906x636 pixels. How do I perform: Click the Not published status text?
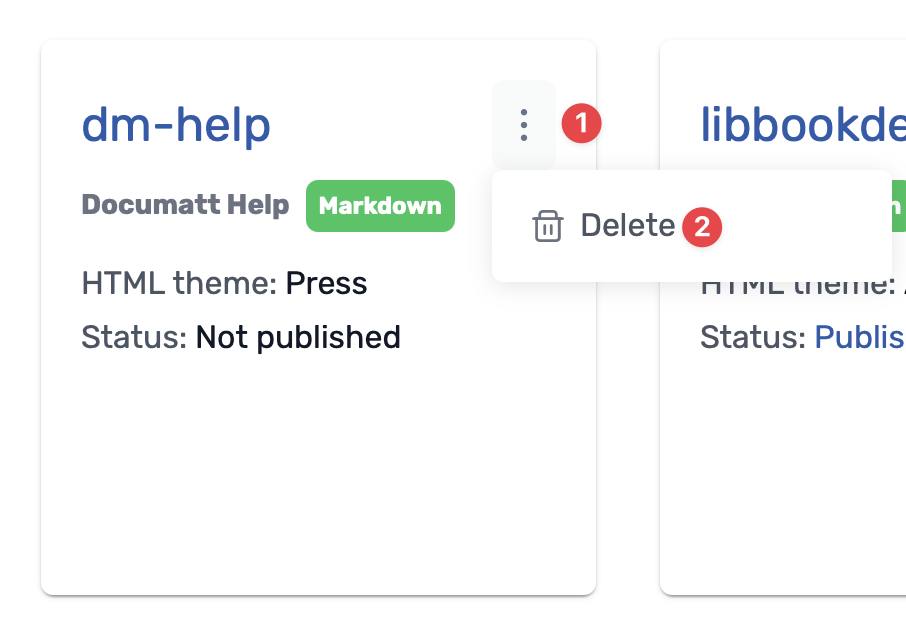click(x=298, y=337)
